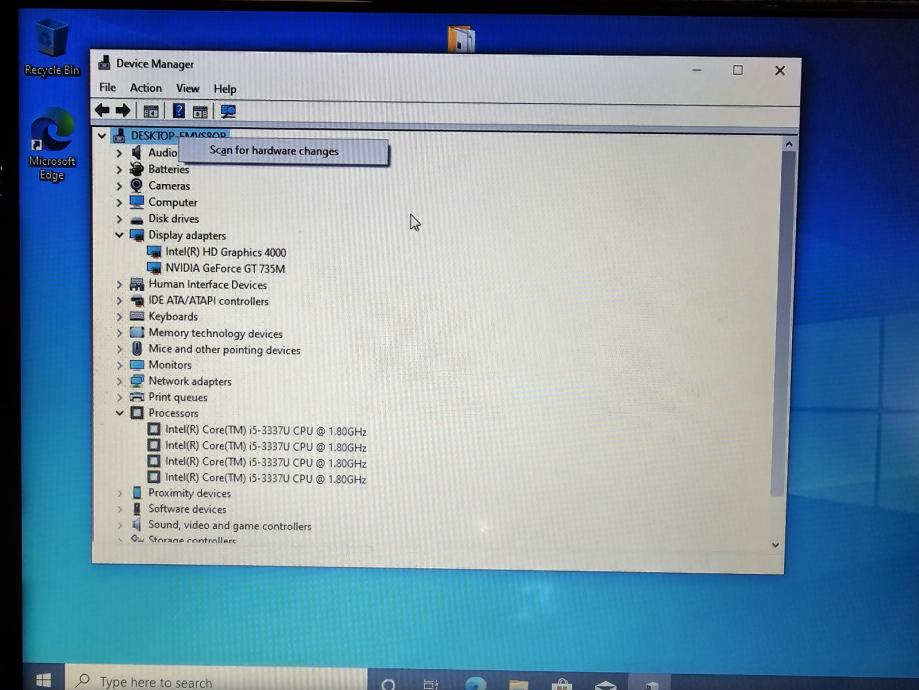Image resolution: width=919 pixels, height=690 pixels.
Task: Open Microsoft Store from the taskbar
Action: [561, 684]
